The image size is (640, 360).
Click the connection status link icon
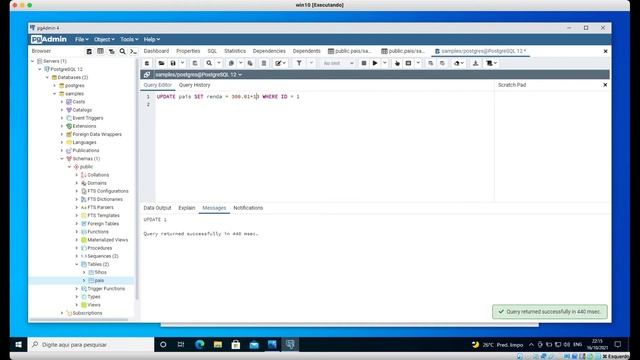point(147,75)
